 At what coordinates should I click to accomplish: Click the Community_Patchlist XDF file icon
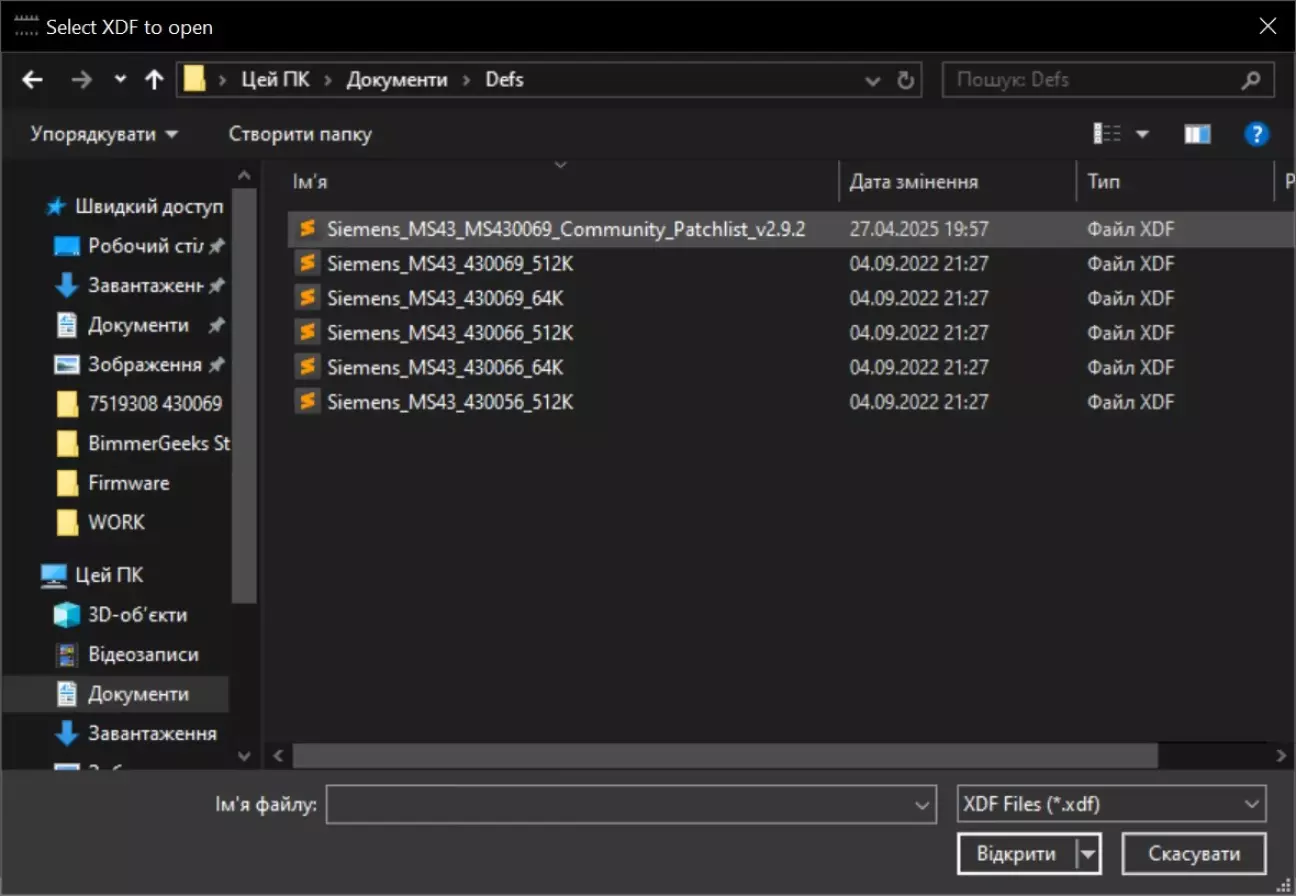point(307,229)
